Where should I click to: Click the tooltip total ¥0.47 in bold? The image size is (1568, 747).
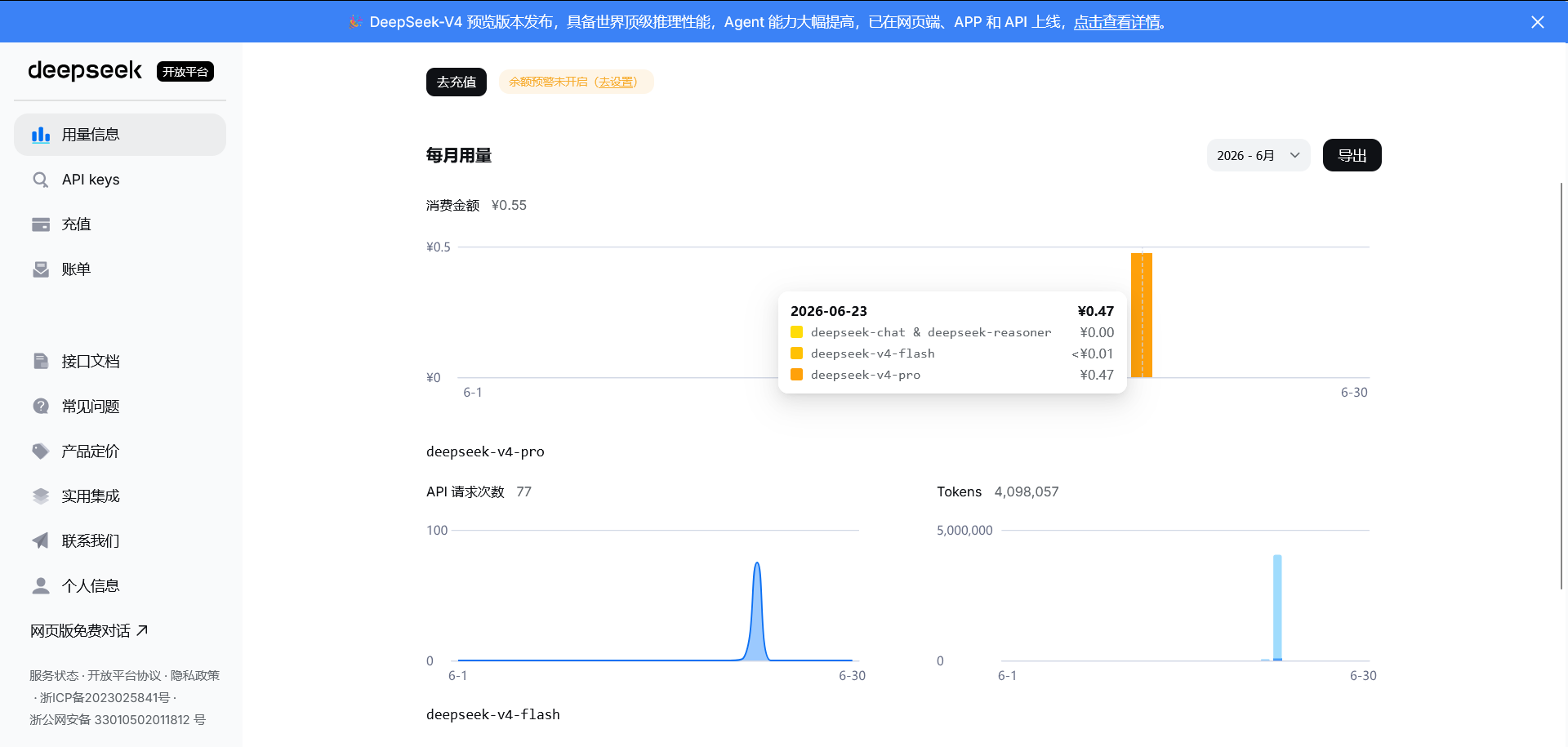pos(1096,311)
